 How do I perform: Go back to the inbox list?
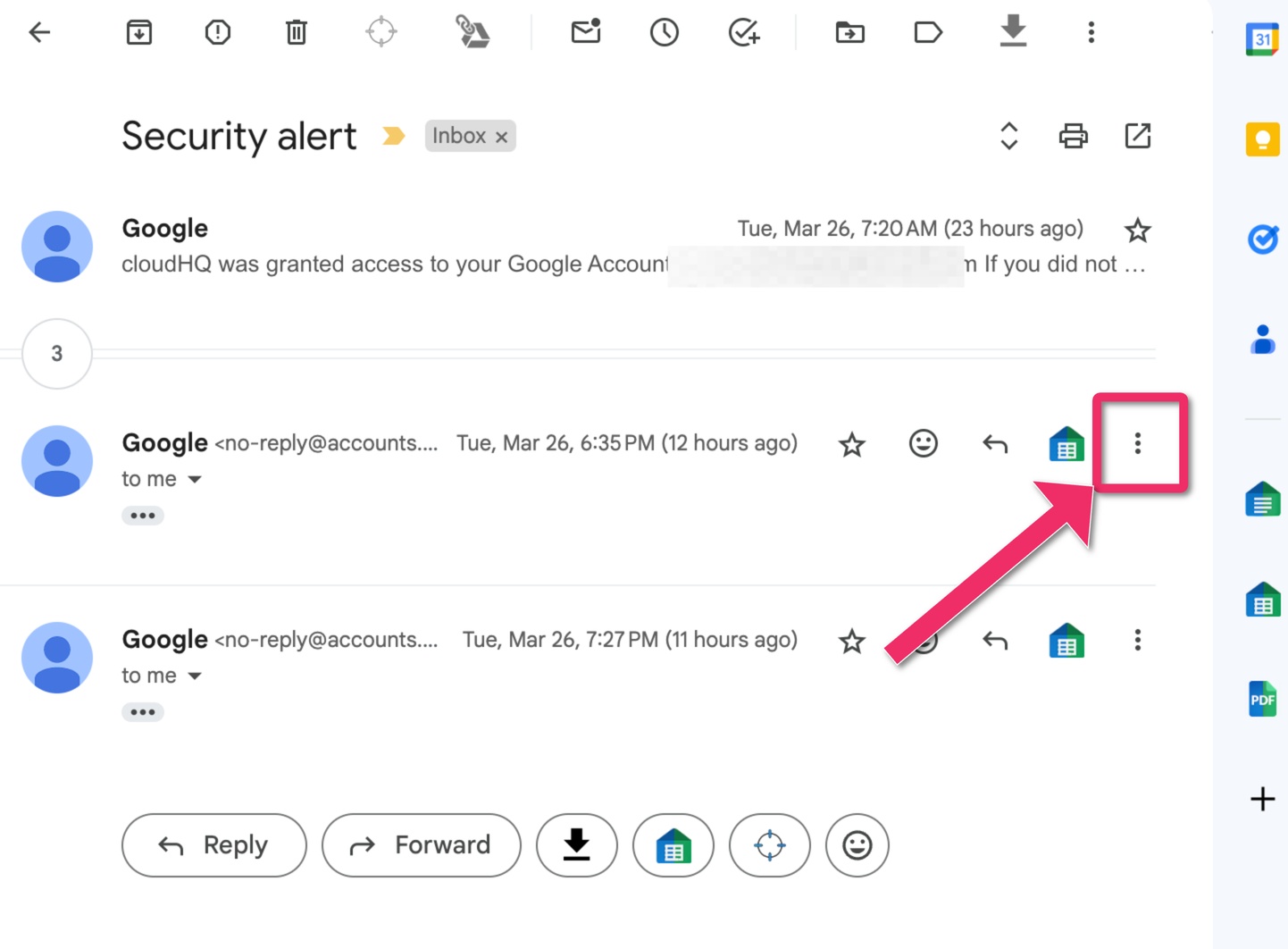coord(39,33)
